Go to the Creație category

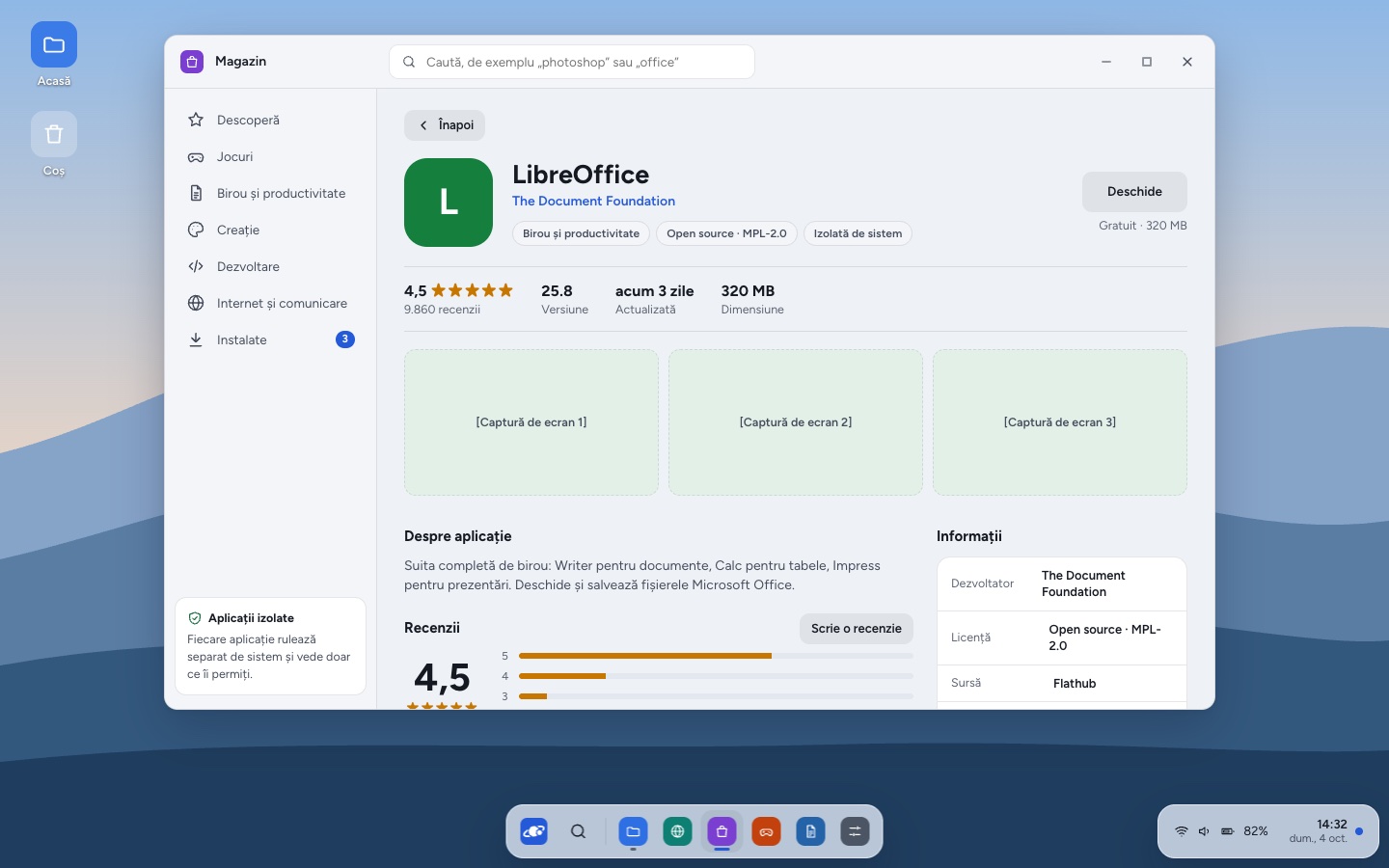pos(270,230)
